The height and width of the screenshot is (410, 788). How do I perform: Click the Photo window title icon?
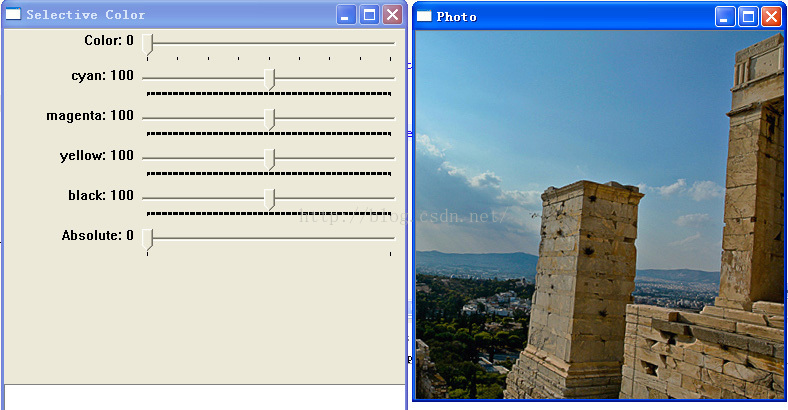click(424, 16)
